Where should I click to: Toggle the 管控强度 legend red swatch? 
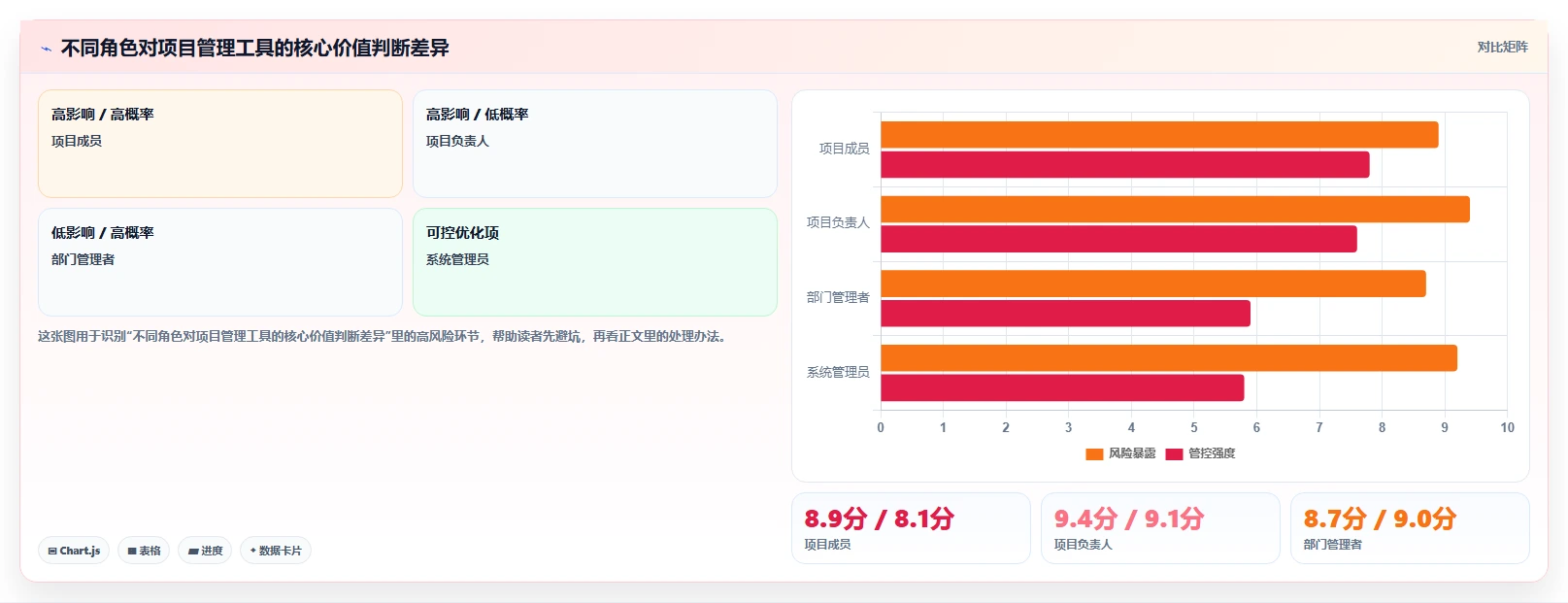pyautogui.click(x=1174, y=453)
